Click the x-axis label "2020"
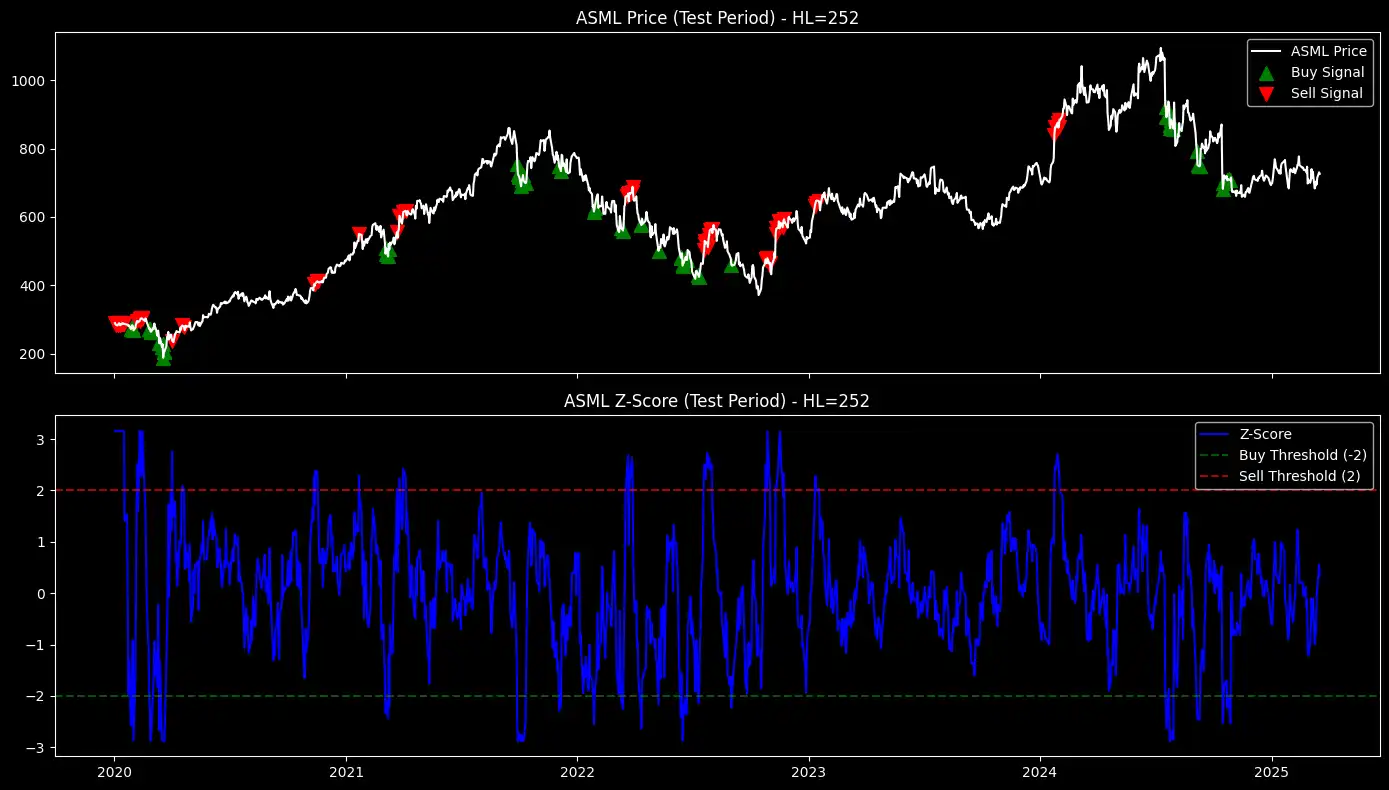This screenshot has height=790, width=1389. pyautogui.click(x=114, y=772)
